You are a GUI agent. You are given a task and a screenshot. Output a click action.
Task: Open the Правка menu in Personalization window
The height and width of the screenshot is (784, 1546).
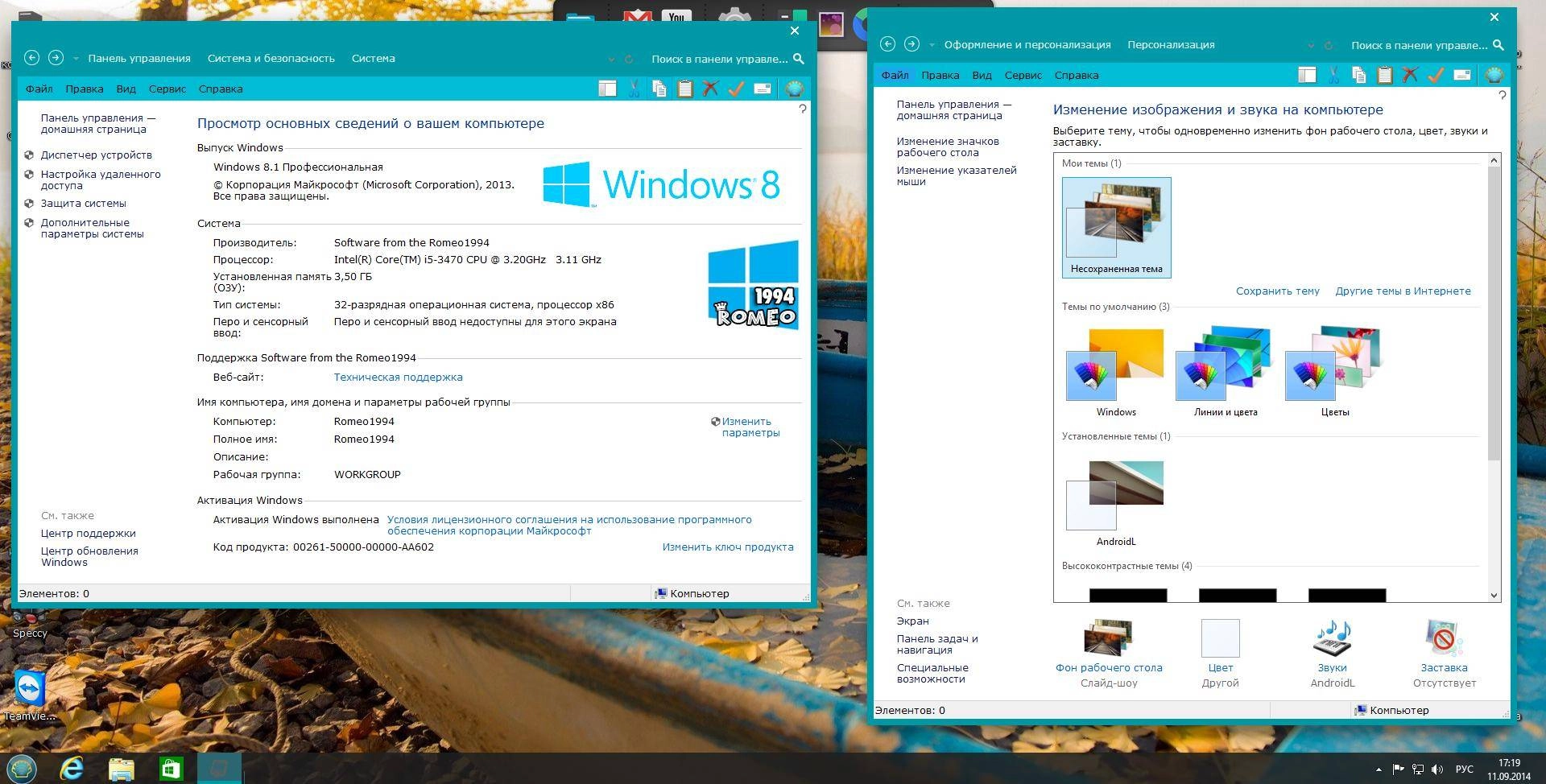coord(940,76)
